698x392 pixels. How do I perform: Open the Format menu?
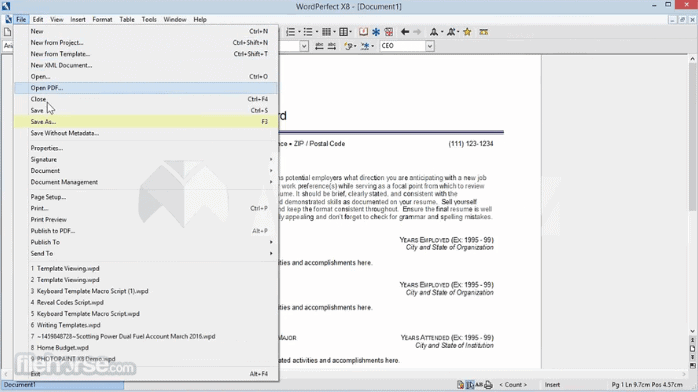click(102, 20)
